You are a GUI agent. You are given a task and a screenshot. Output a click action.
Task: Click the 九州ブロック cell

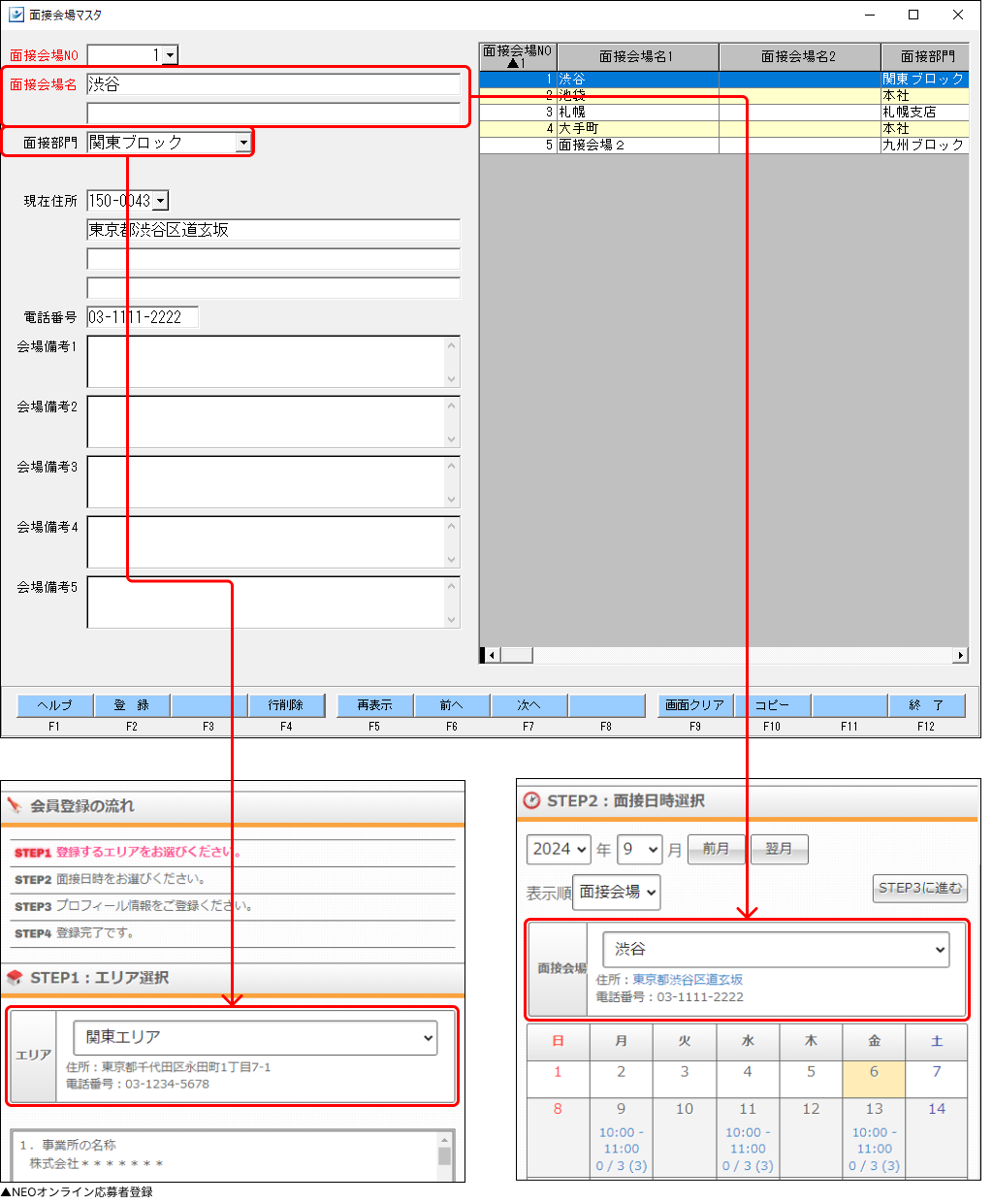click(924, 146)
